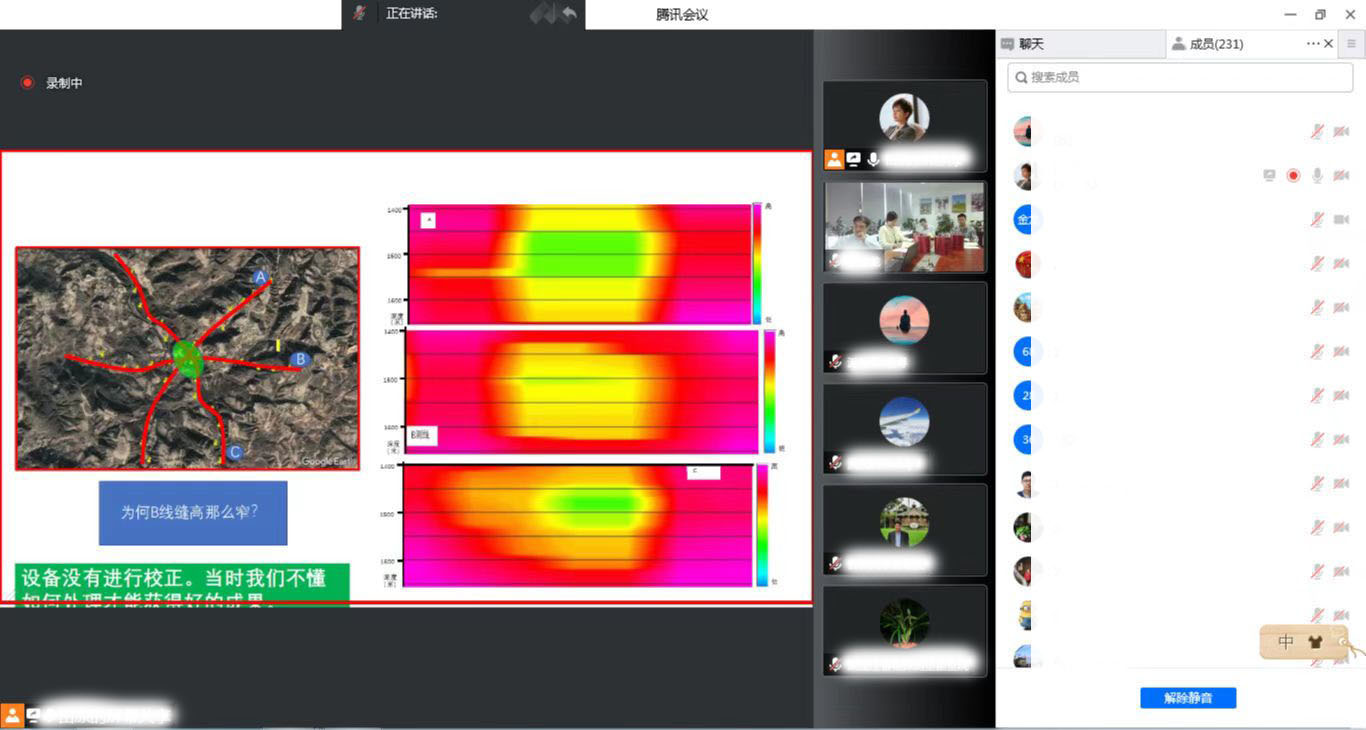Switch input language via 中 indicator
1366x730 pixels.
coord(1286,642)
